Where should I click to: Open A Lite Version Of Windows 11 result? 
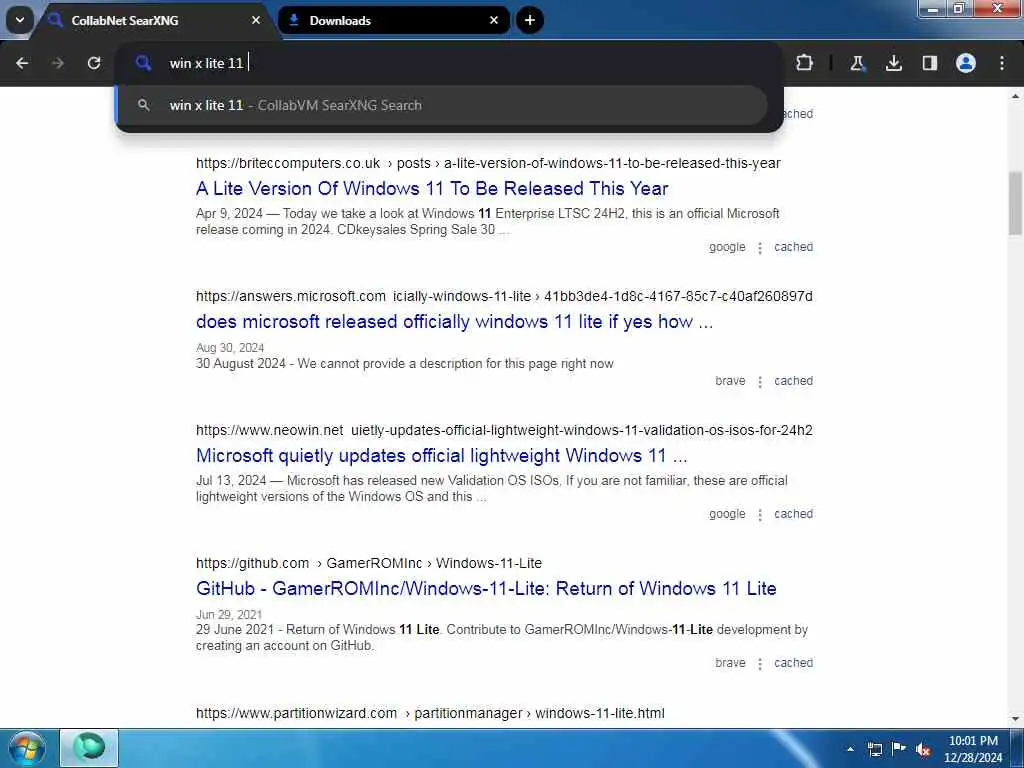point(432,189)
